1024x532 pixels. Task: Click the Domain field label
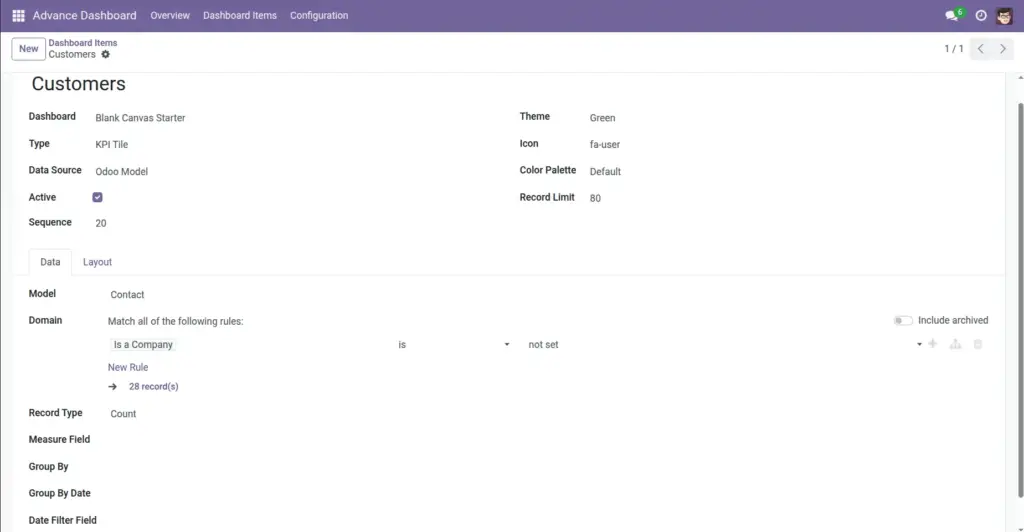click(45, 321)
